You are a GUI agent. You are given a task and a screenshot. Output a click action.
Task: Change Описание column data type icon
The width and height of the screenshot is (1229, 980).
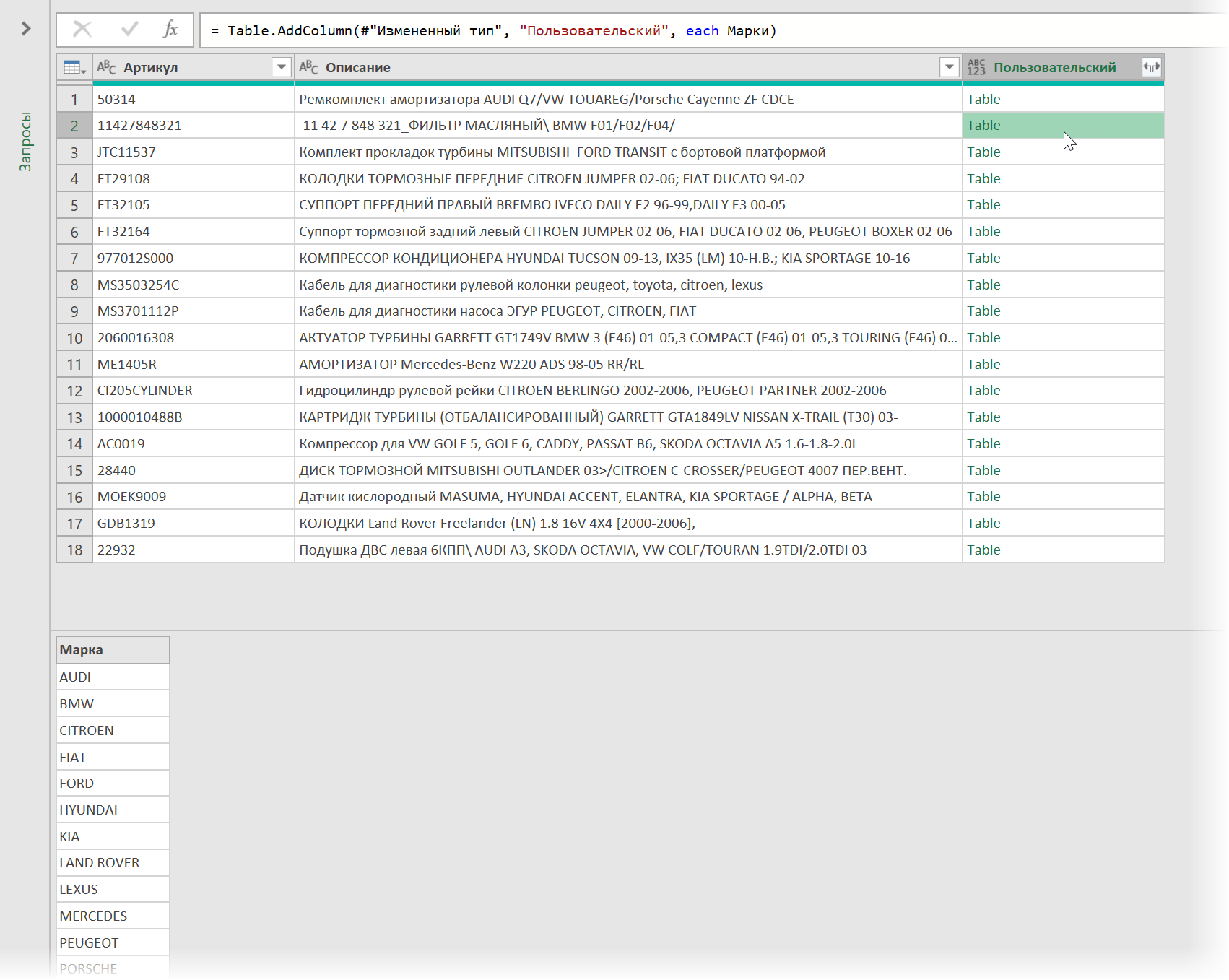pyautogui.click(x=308, y=67)
